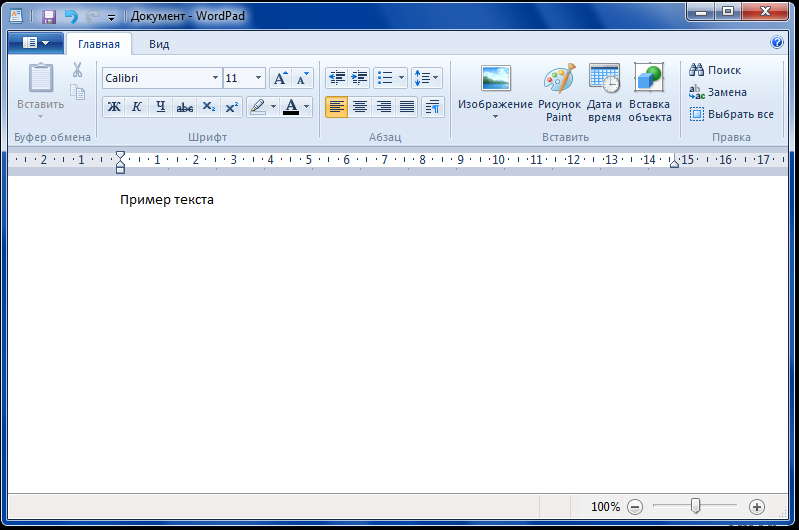Viewport: 799px width, 530px height.
Task: Open the highlight color dropdown arrow
Action: coord(273,107)
